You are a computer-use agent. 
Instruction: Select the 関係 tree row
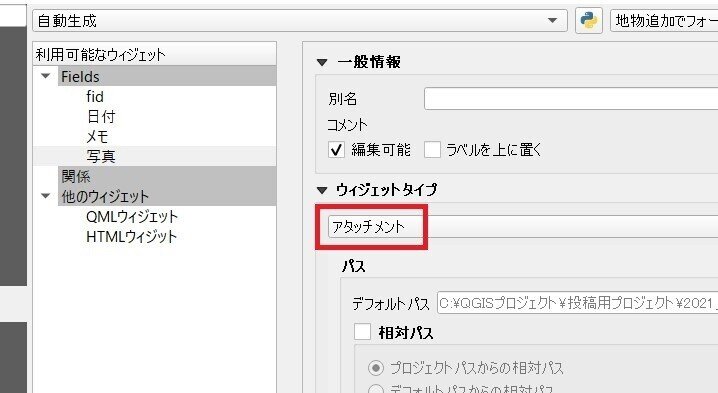[x=167, y=176]
